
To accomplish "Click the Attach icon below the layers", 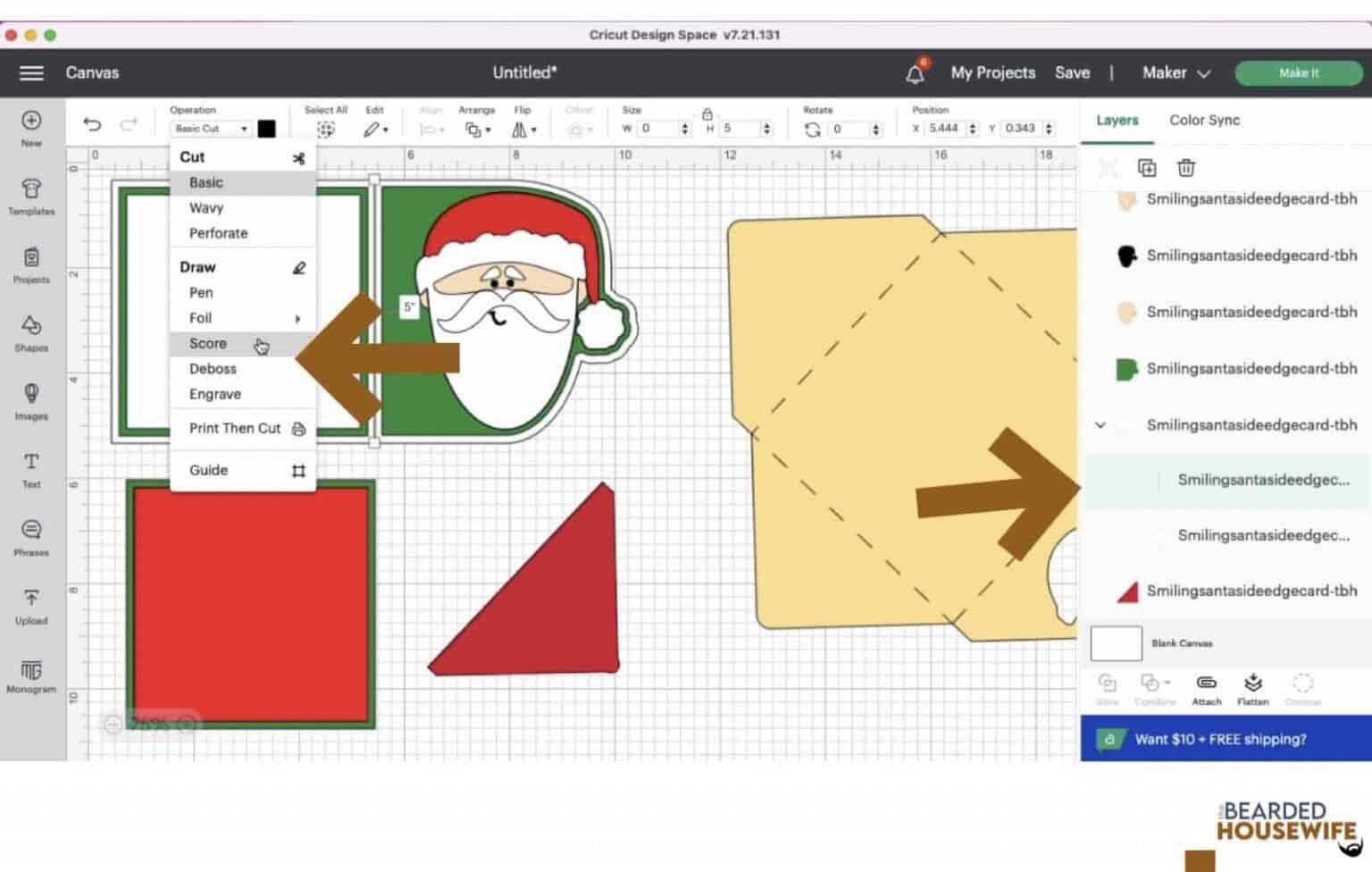I will pos(1206,687).
